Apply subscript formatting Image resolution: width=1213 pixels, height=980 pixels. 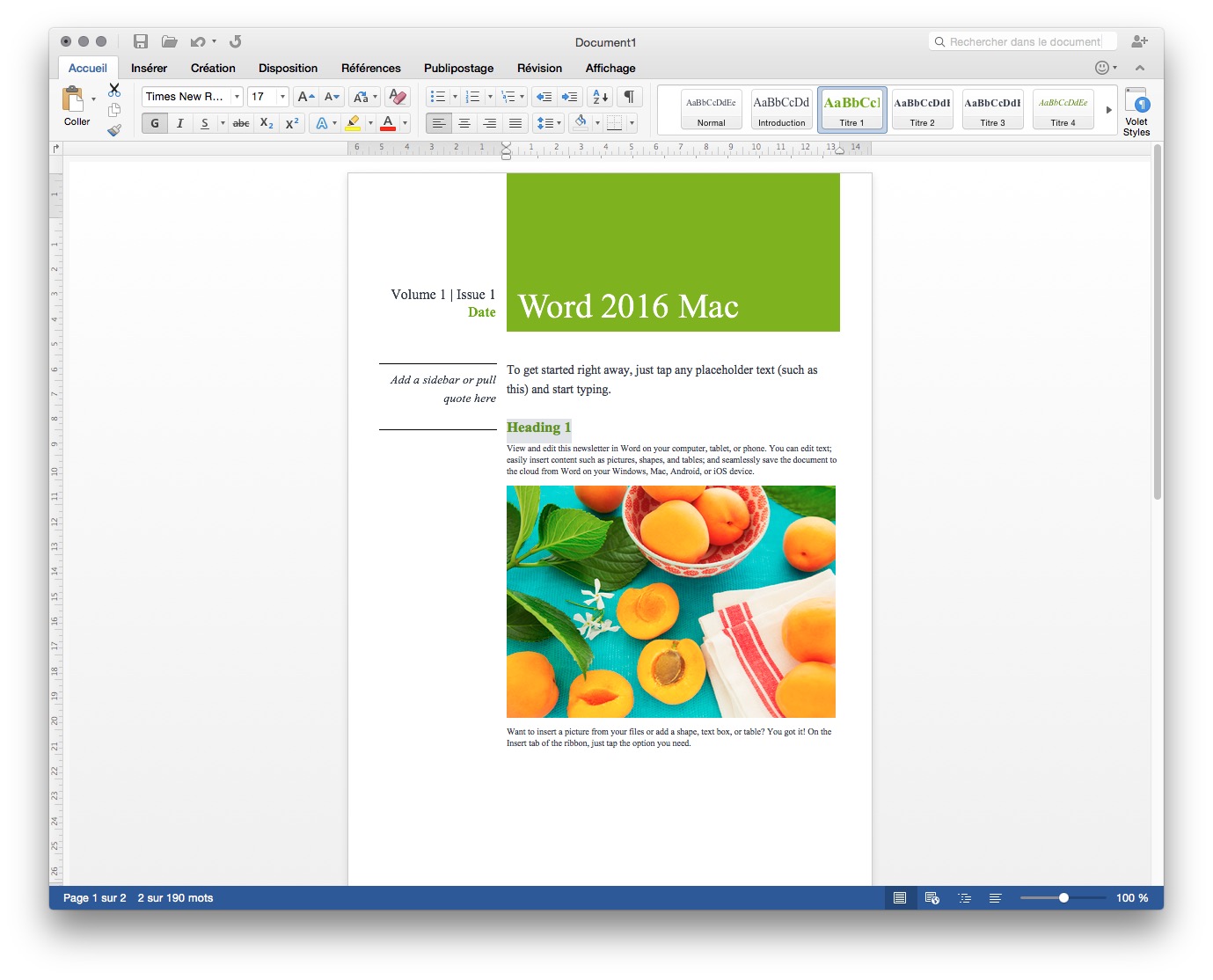pyautogui.click(x=267, y=123)
